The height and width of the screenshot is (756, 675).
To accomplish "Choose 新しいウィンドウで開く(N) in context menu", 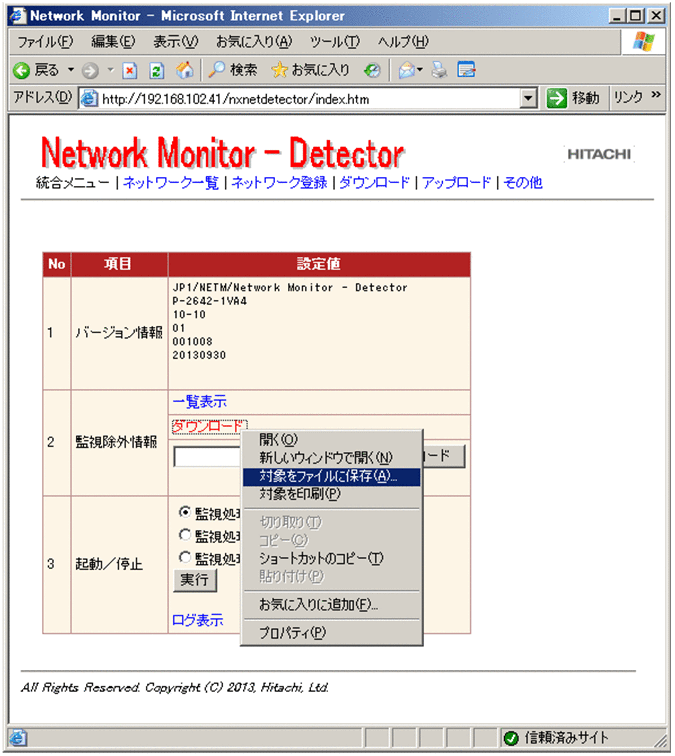I will pos(331,458).
